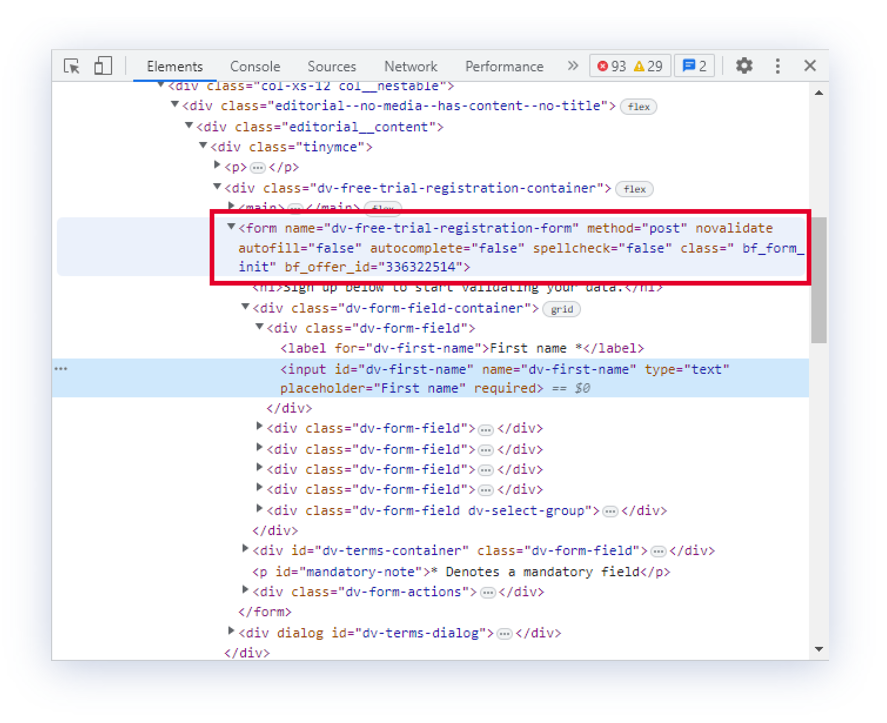Open DevTools settings gear
Viewport: 887px width, 723px height.
tap(744, 66)
